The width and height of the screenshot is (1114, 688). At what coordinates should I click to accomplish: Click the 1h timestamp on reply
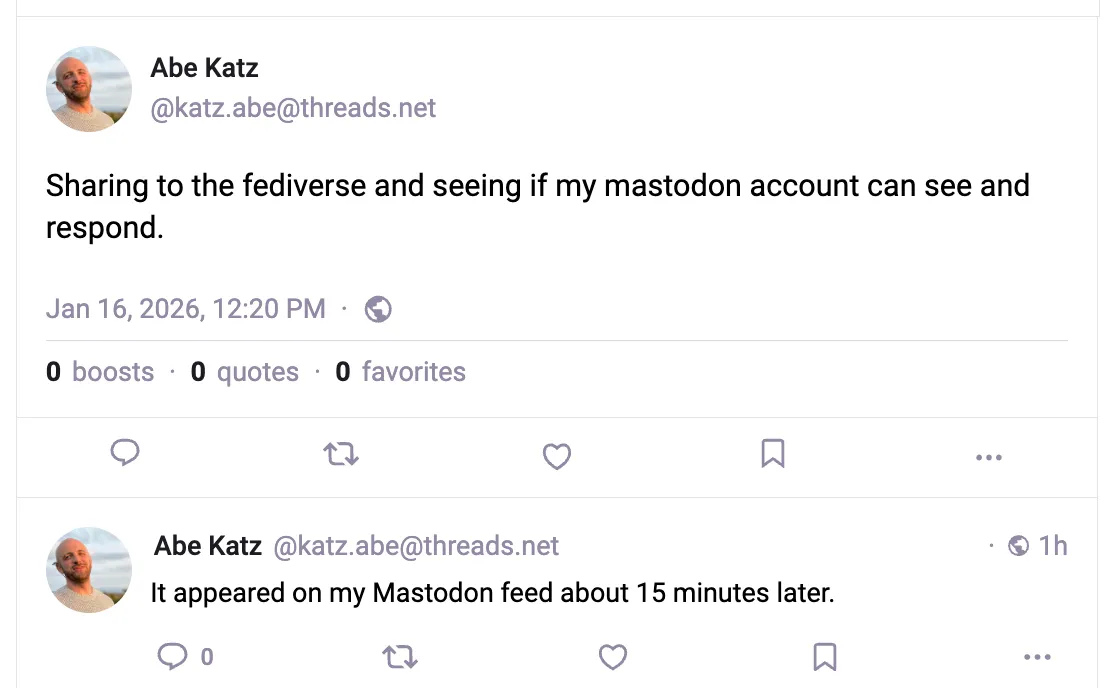point(1053,546)
